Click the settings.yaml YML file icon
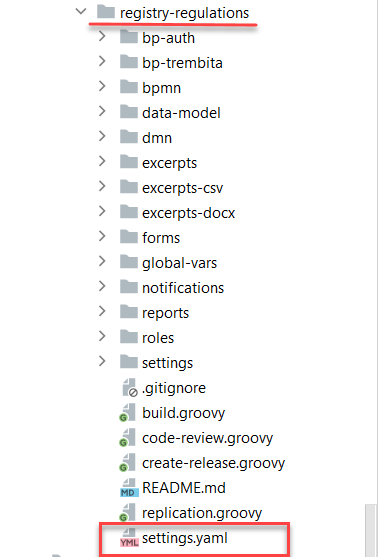The image size is (378, 557). 129,538
